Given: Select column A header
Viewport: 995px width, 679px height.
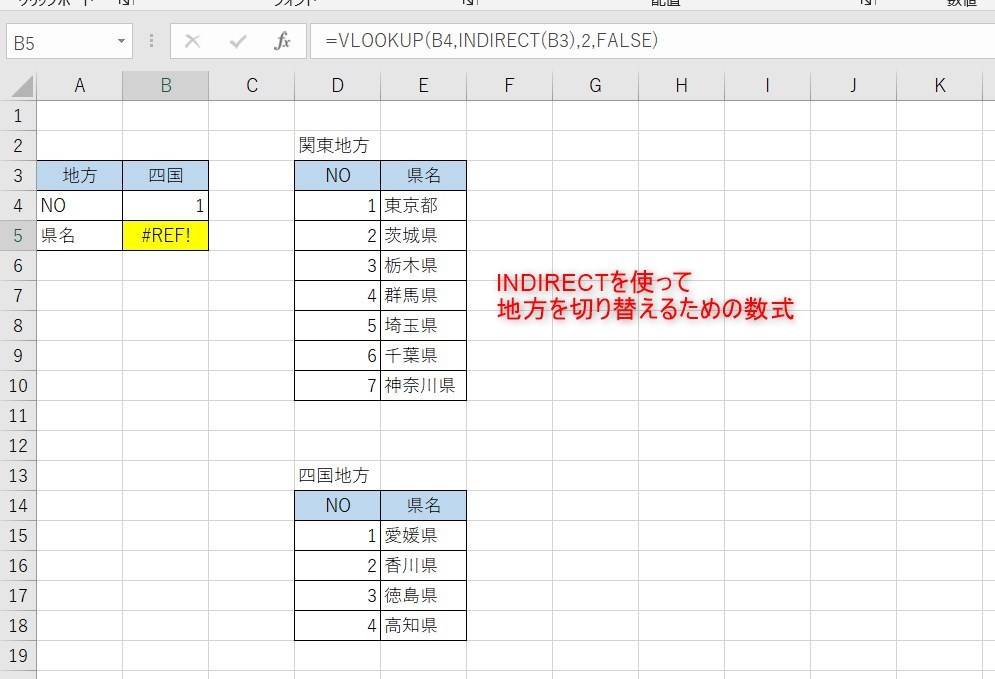Looking at the screenshot, I should coord(79,86).
